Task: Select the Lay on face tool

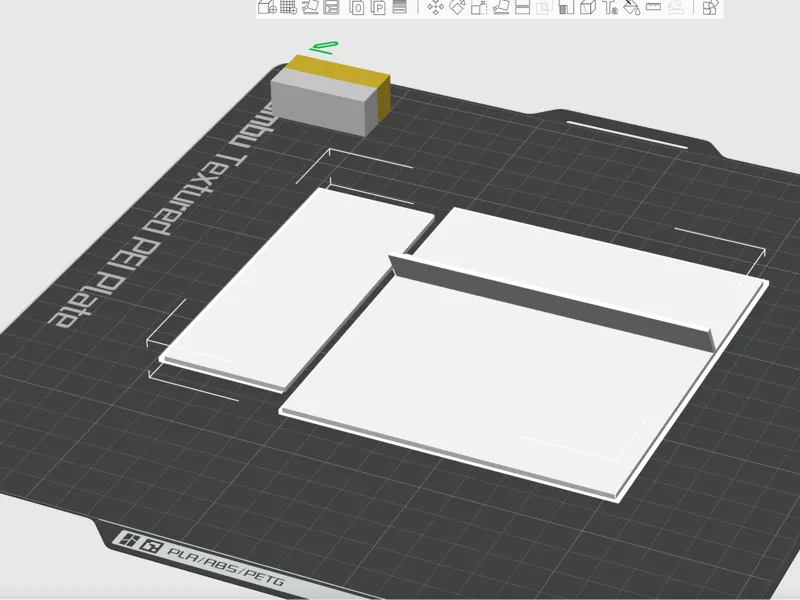Action: click(x=501, y=7)
